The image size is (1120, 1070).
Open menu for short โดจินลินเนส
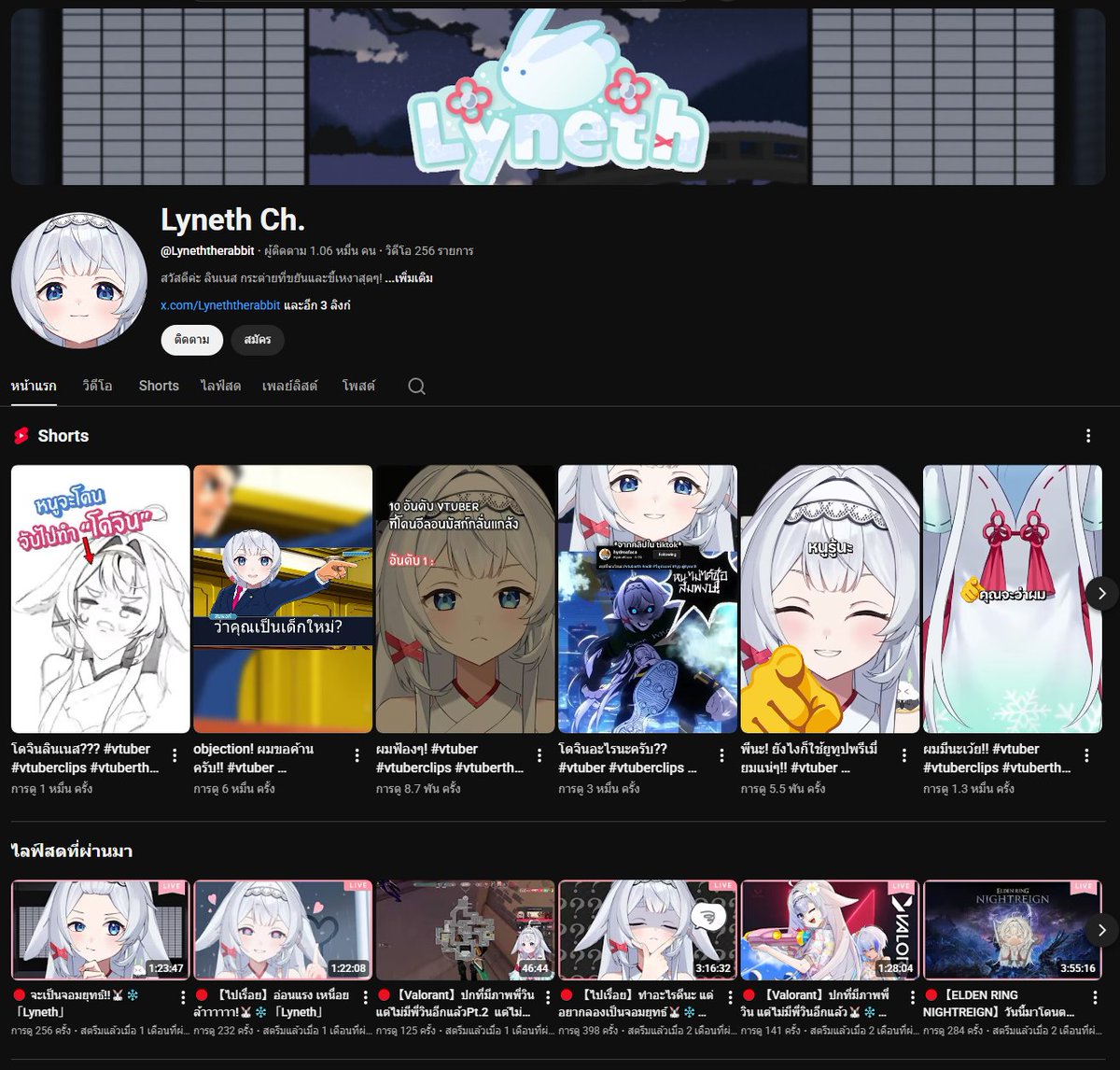(175, 755)
